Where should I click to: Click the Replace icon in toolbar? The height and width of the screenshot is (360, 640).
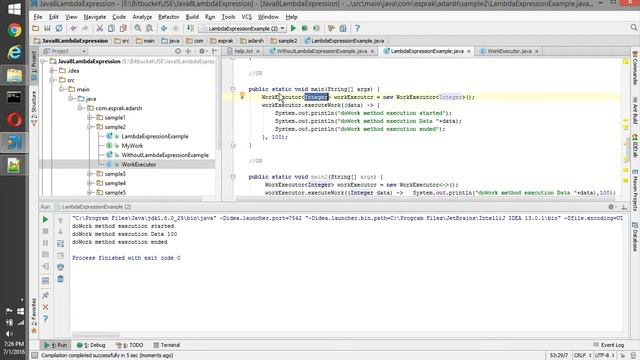pos(149,29)
